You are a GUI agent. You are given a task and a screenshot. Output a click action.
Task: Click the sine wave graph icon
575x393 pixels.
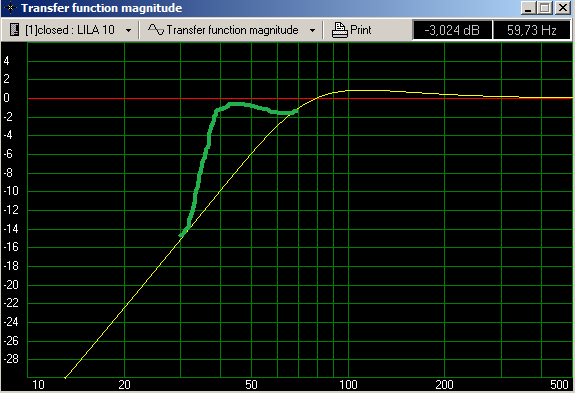pos(156,30)
